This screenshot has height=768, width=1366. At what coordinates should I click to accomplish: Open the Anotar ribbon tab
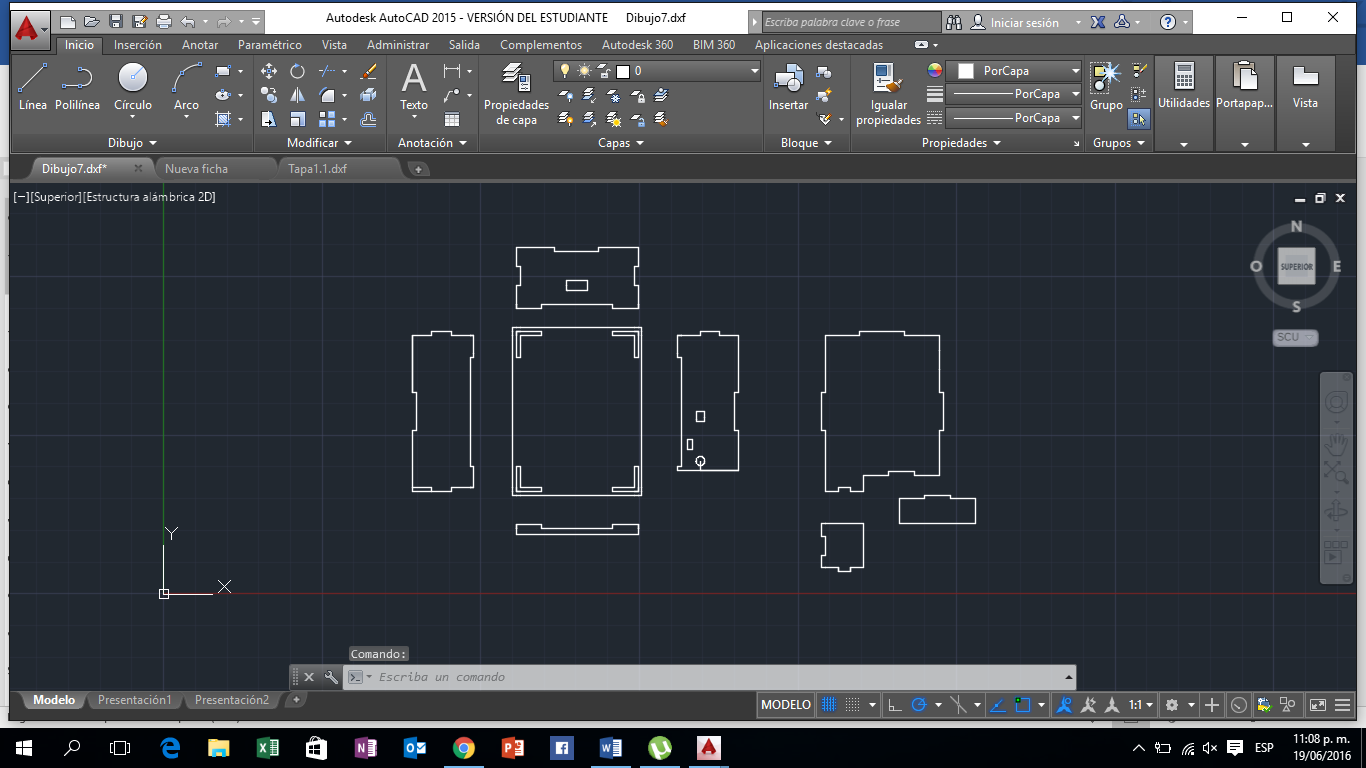[199, 45]
